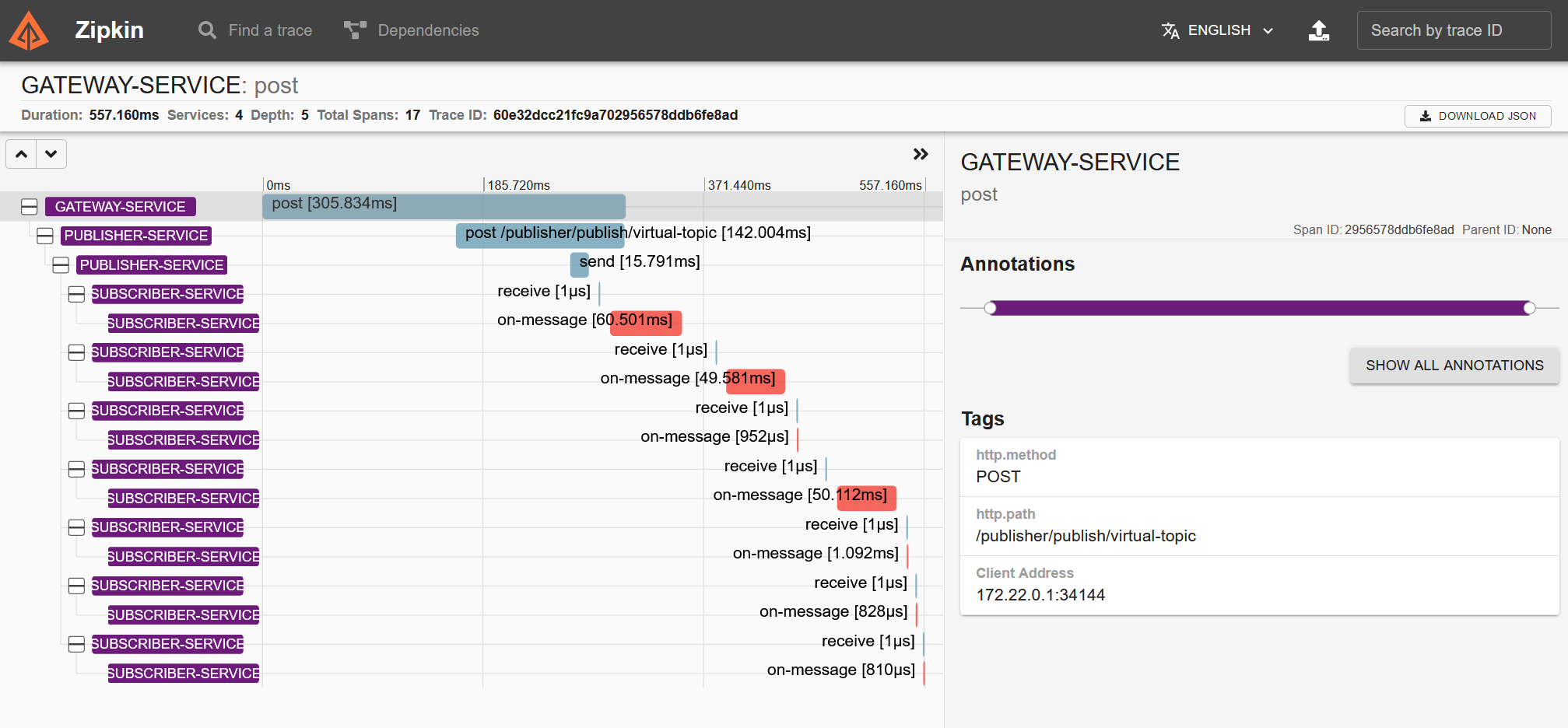Collapse SUBSCRIBER-SERVICE node with 60.501ms on-message
Screen dimensions: 1568x728
[x=76, y=294]
